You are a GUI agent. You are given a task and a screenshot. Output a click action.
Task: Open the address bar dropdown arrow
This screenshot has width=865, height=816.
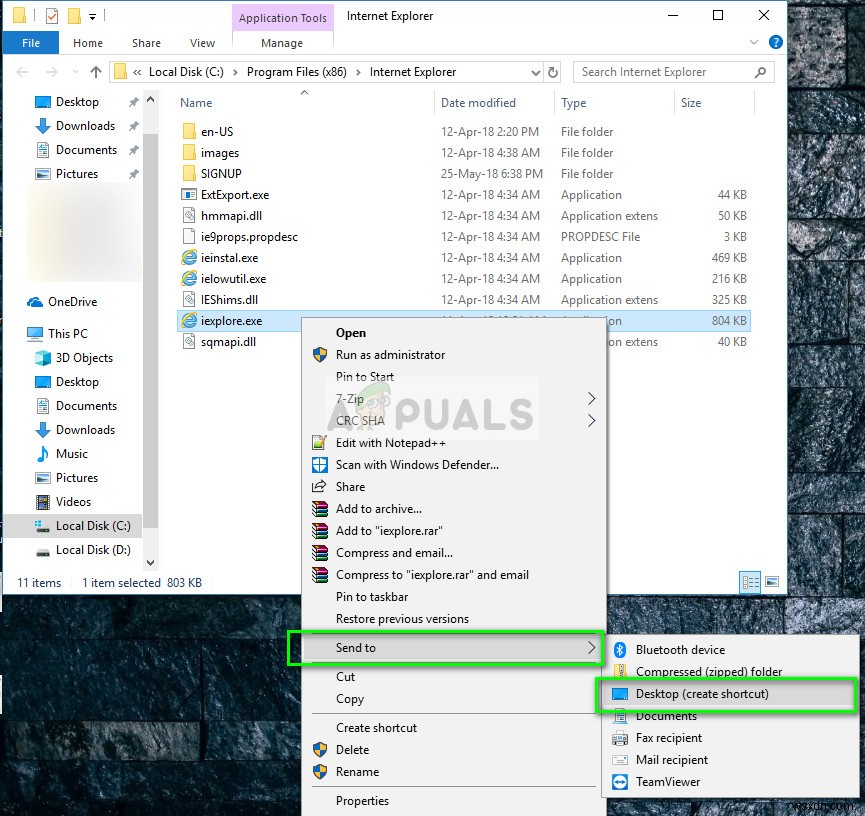coord(533,72)
